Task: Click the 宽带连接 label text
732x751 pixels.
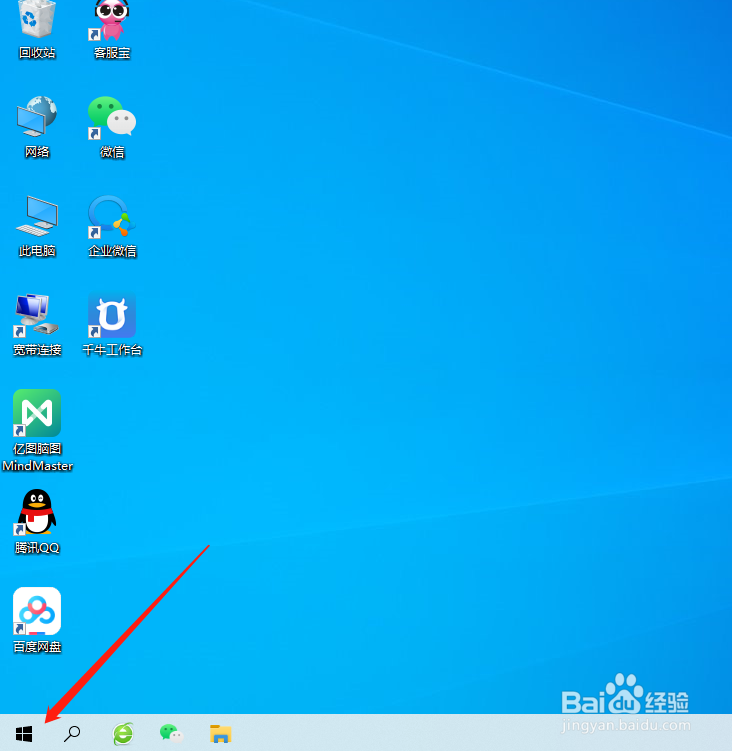Action: click(37, 350)
